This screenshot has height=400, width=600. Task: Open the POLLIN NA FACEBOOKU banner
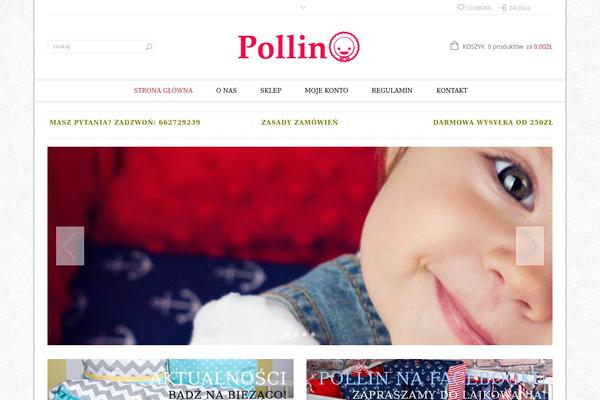click(x=429, y=379)
